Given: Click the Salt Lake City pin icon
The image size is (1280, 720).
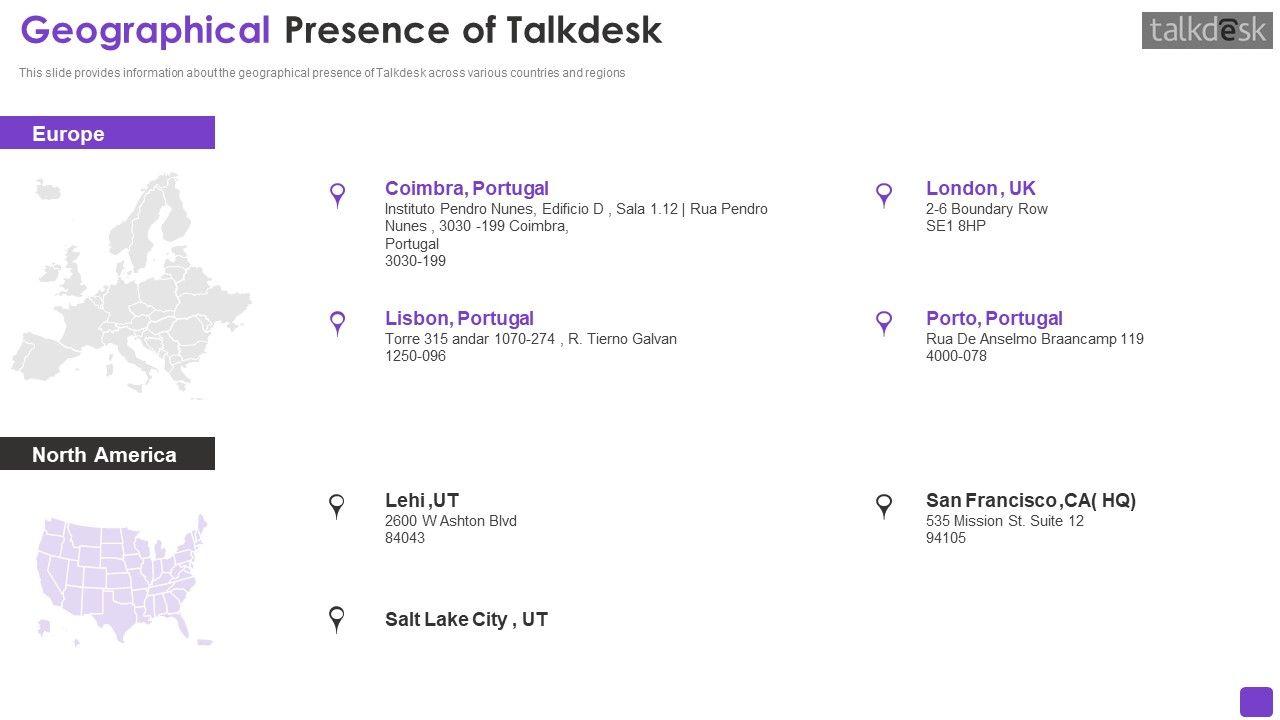Looking at the screenshot, I should point(338,618).
